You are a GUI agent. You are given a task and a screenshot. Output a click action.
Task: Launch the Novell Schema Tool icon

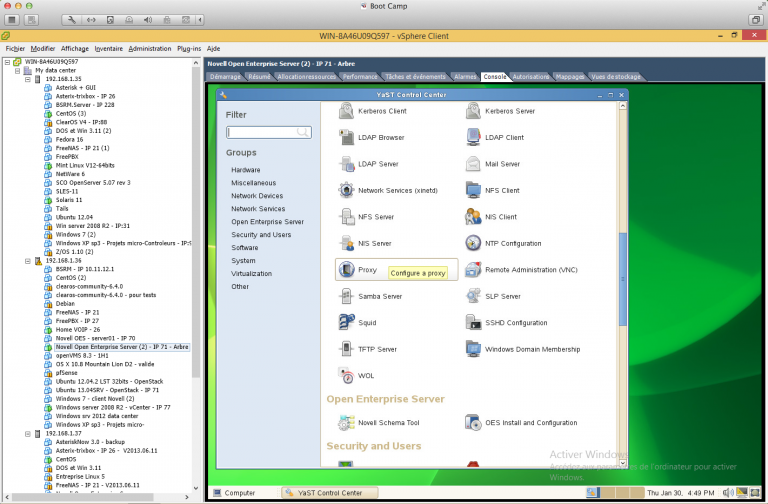tap(346, 423)
